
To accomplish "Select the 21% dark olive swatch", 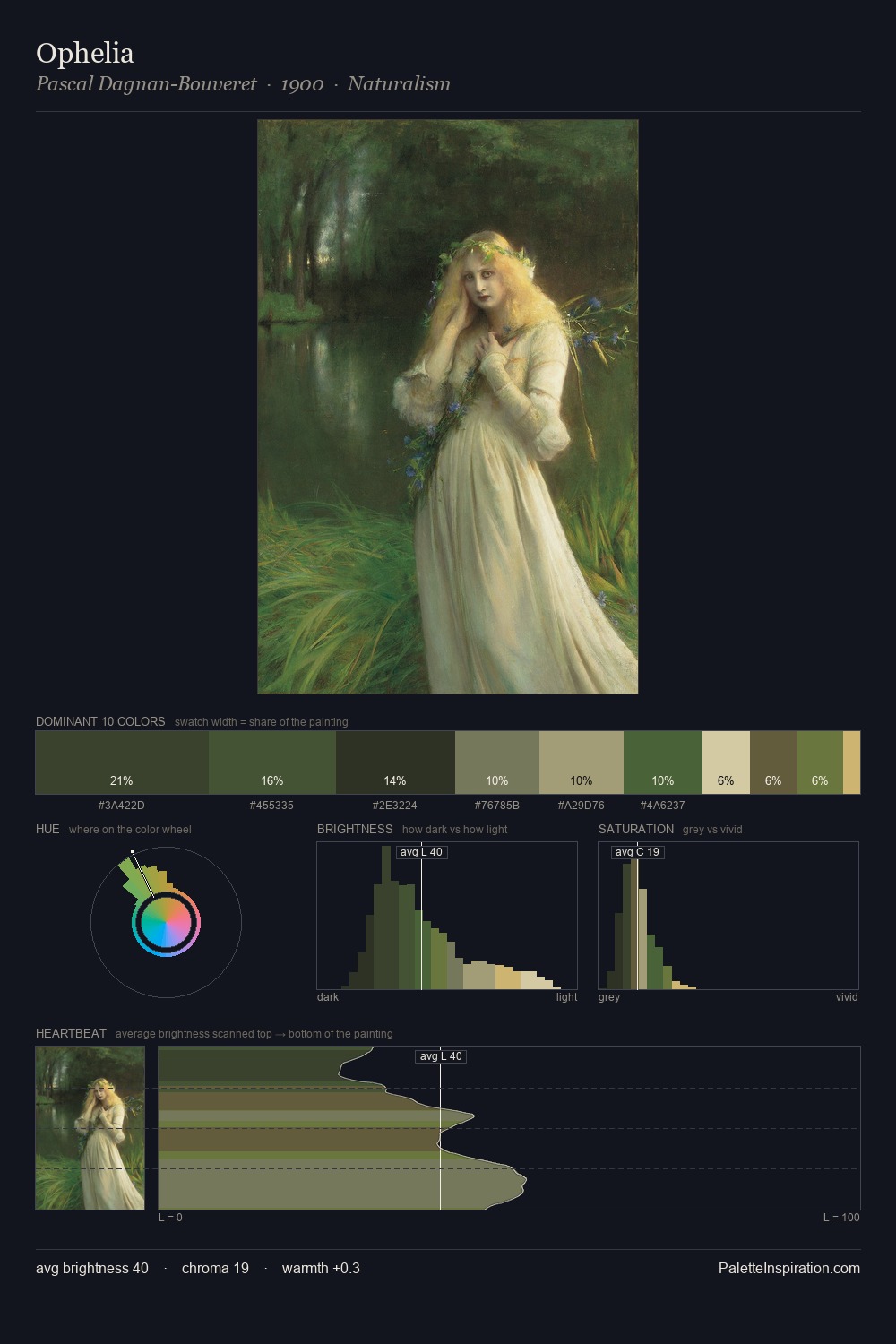I will pyautogui.click(x=122, y=762).
